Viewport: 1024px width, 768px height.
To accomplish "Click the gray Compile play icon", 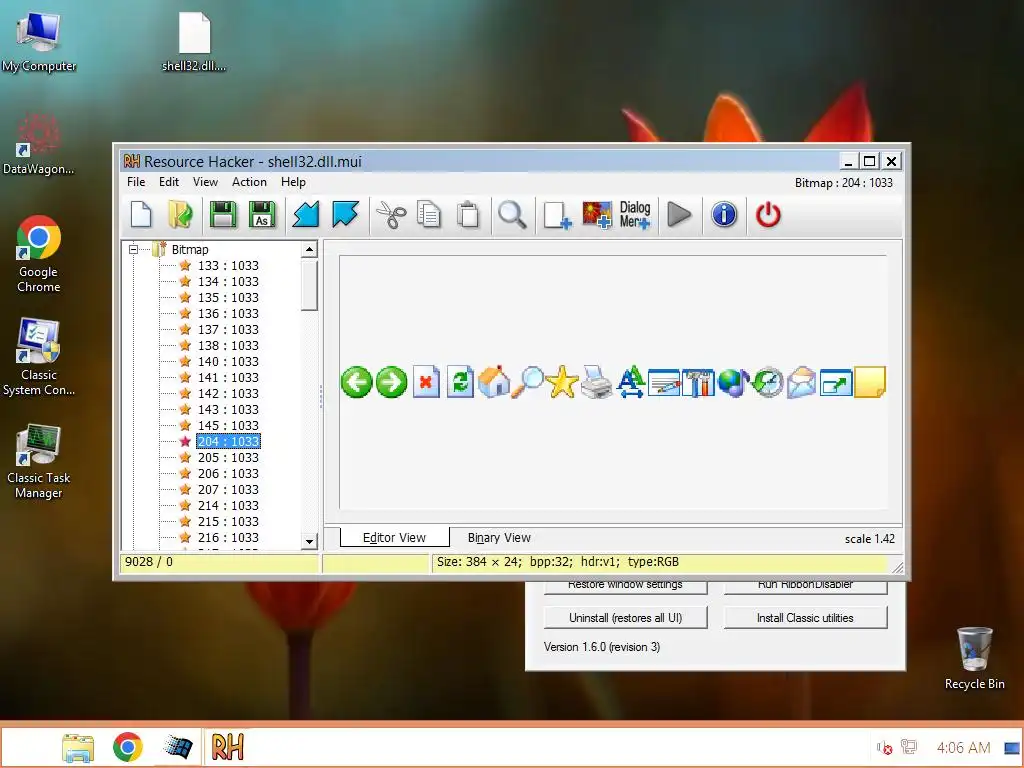I will (679, 215).
